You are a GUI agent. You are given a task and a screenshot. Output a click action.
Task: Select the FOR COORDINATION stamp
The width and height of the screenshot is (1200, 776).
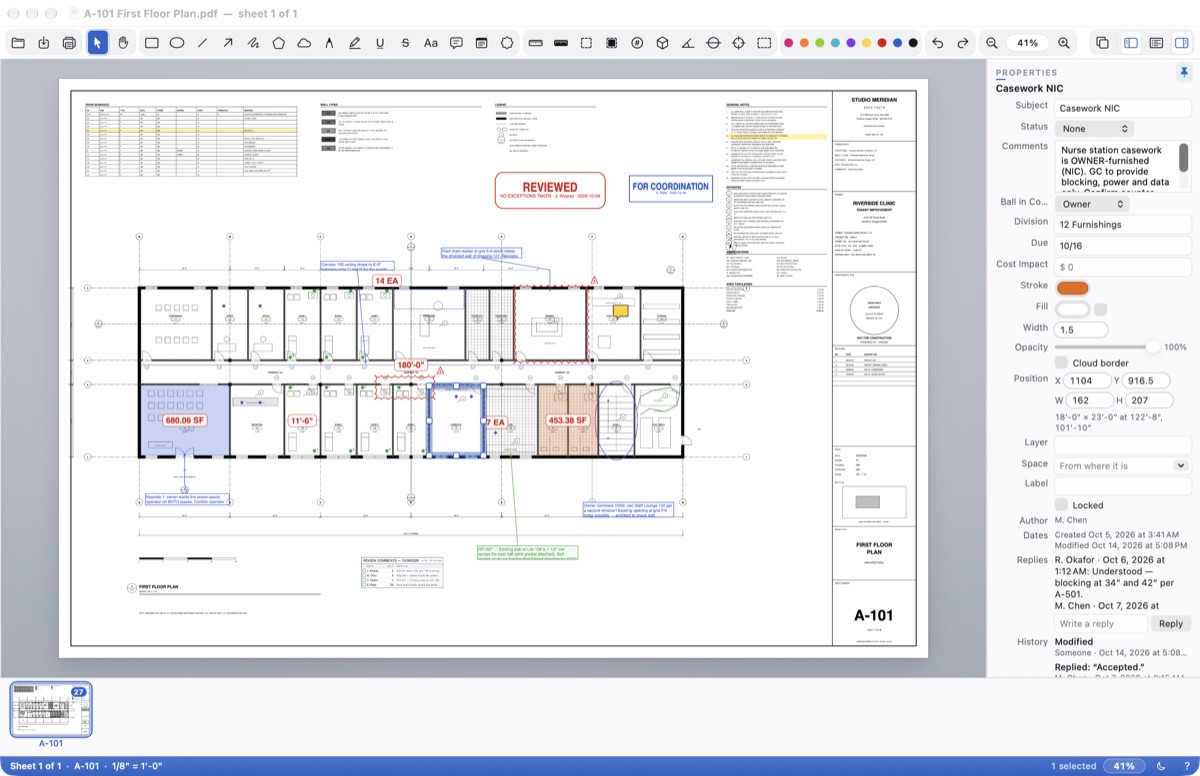coord(670,188)
